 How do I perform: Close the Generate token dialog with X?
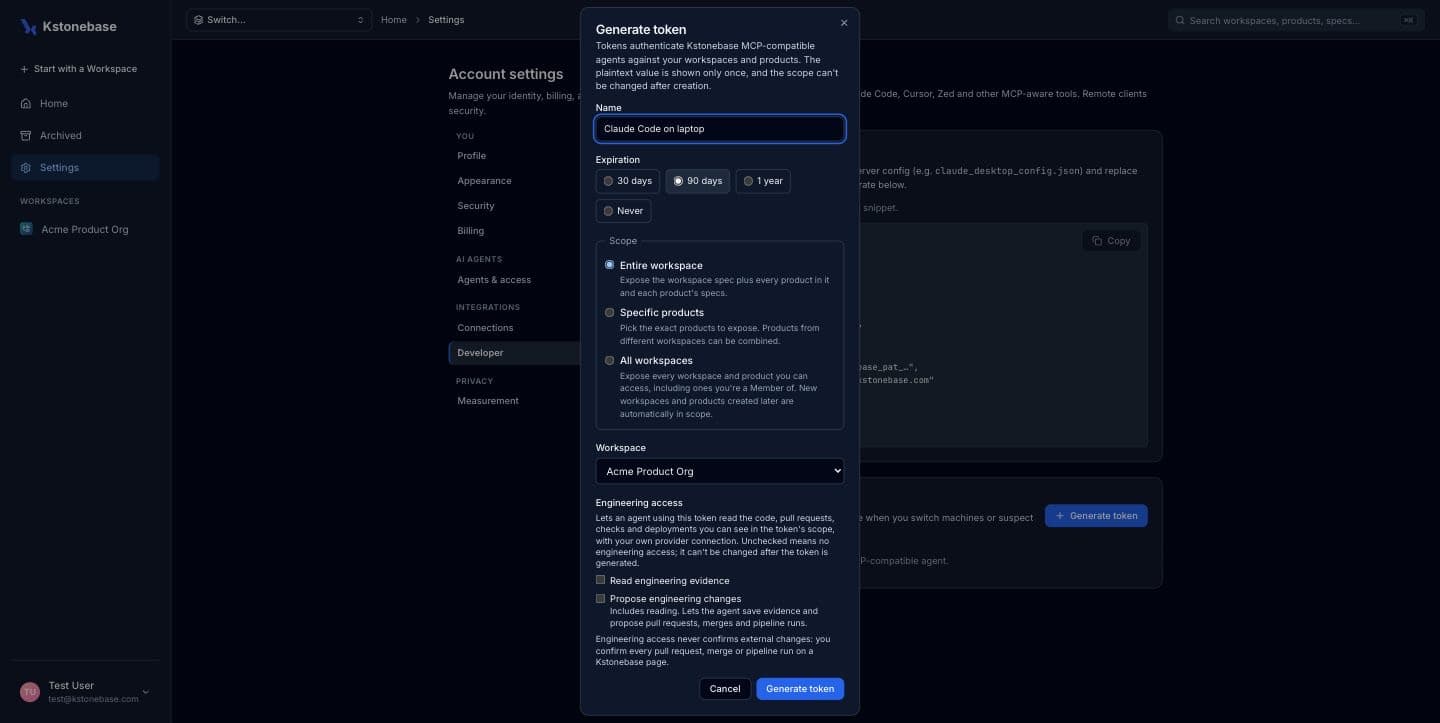844,23
